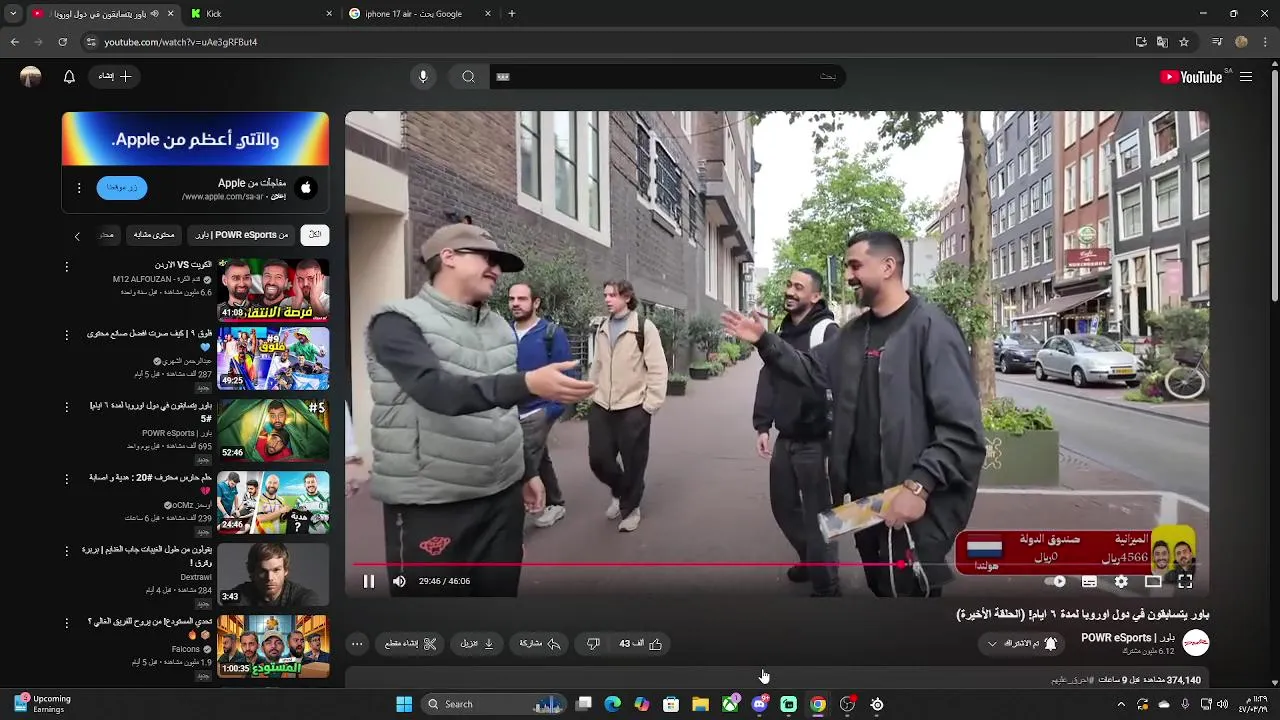
Task: Open the Create (إنشاء) button
Action: [x=115, y=76]
